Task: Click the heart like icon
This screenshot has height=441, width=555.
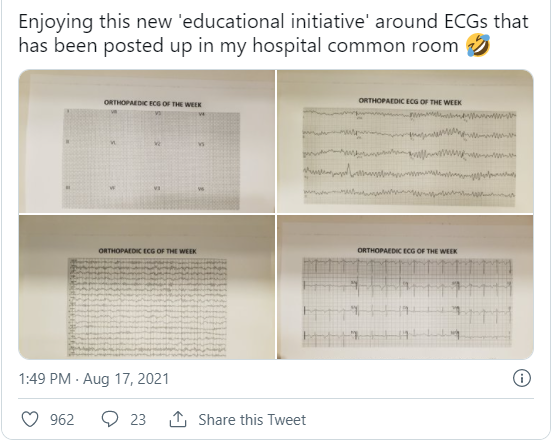Action: (30, 420)
